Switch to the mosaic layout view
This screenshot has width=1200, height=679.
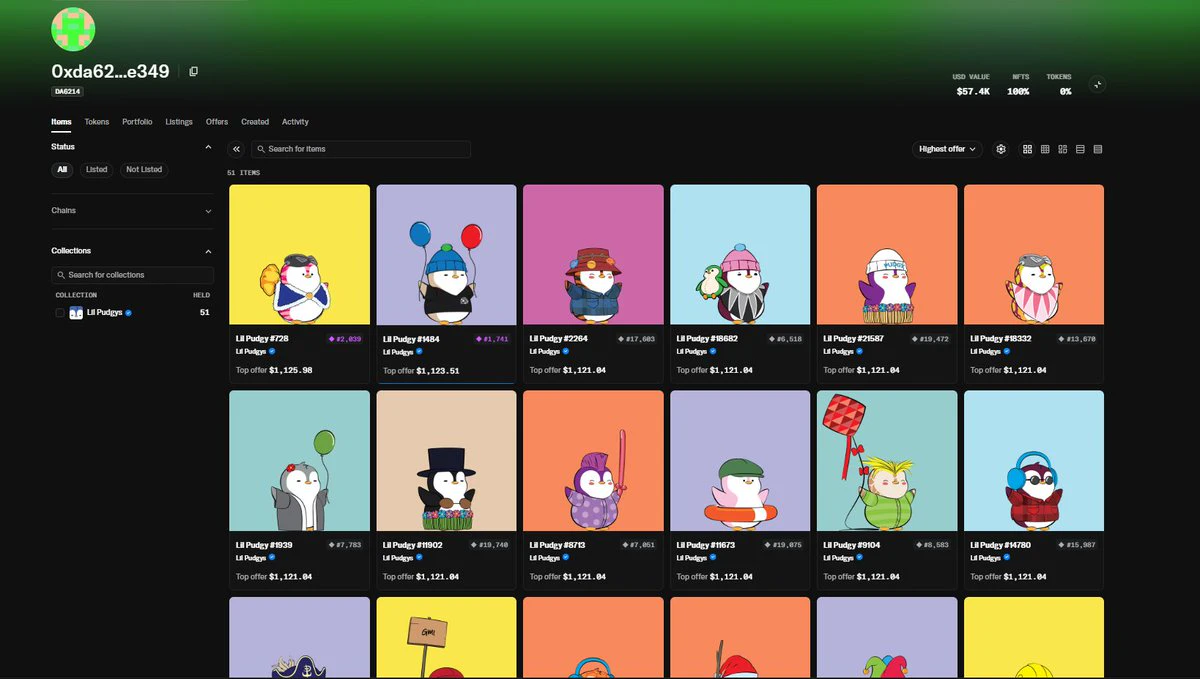1063,149
